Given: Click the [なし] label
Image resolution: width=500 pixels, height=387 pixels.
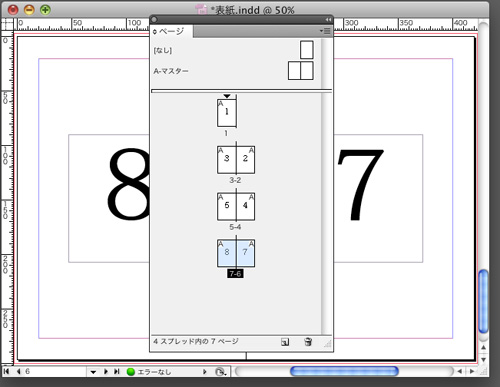Looking at the screenshot, I should click(x=163, y=50).
